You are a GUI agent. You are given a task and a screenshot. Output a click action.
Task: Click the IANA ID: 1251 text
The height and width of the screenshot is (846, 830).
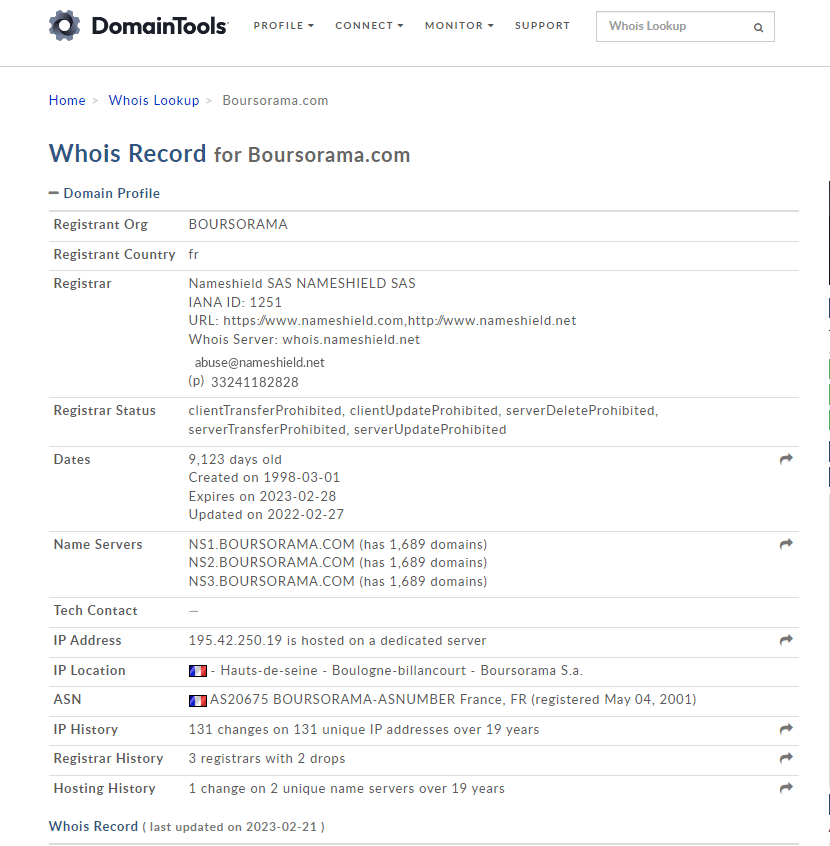(x=235, y=302)
